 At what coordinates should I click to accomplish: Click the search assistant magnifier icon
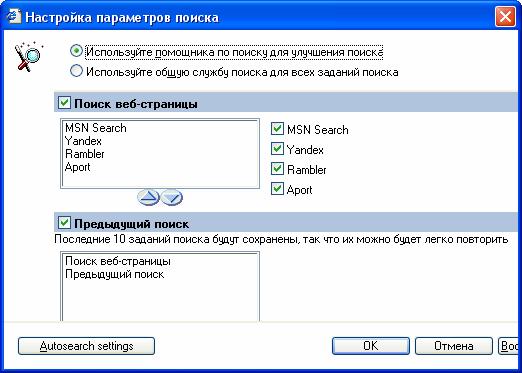coord(28,56)
